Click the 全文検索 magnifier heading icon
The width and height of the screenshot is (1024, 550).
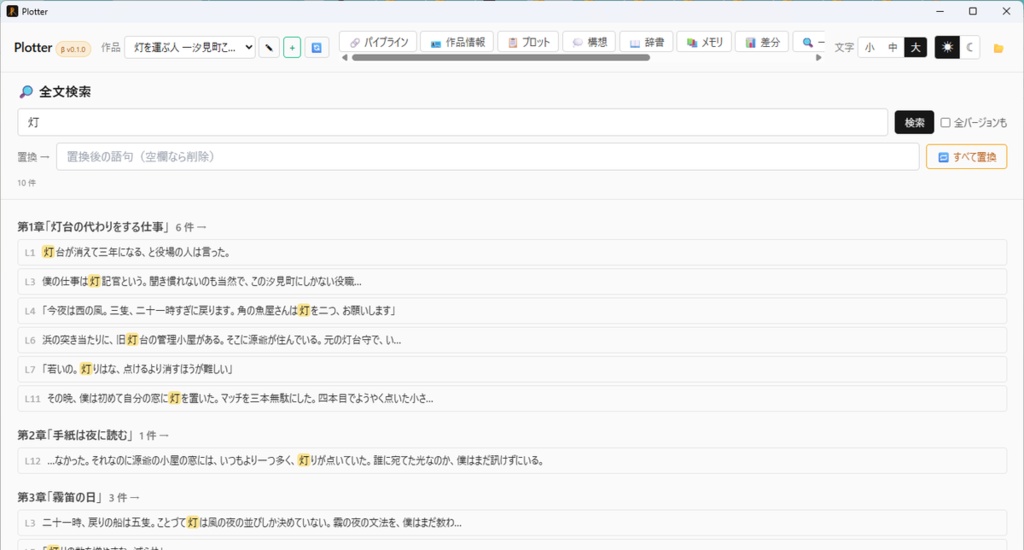(25, 92)
